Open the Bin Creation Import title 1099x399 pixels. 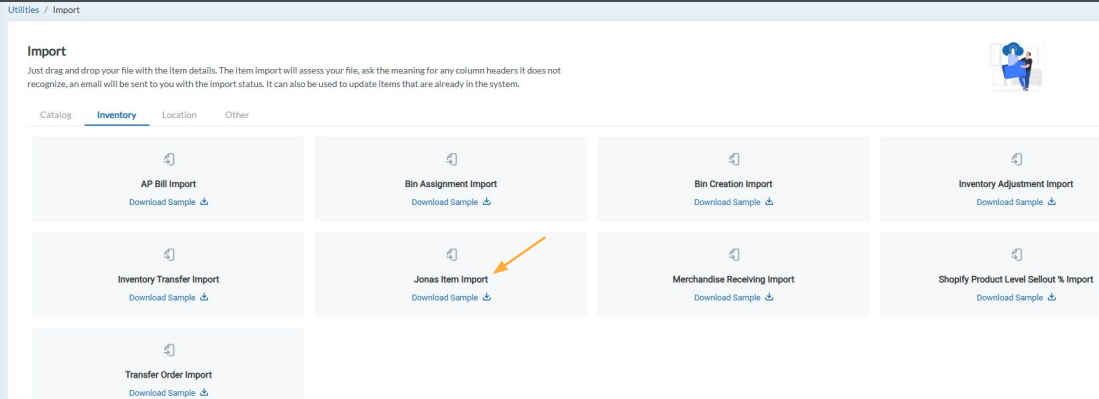pos(733,184)
